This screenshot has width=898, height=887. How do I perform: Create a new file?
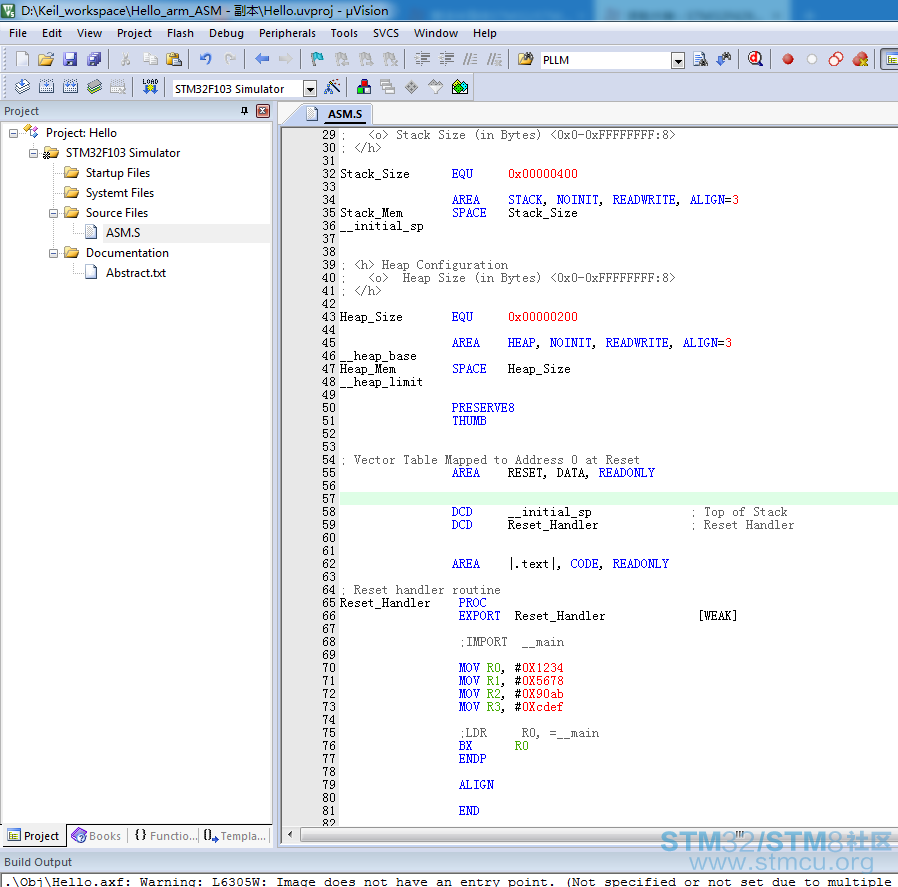[x=22, y=60]
